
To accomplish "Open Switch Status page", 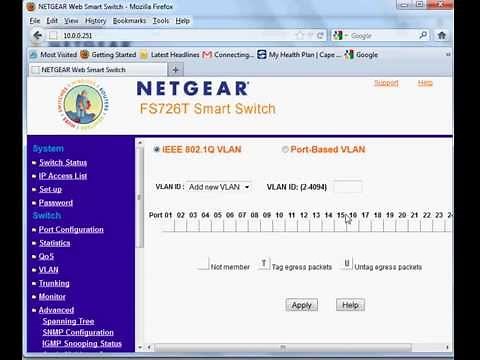I will (x=63, y=162).
